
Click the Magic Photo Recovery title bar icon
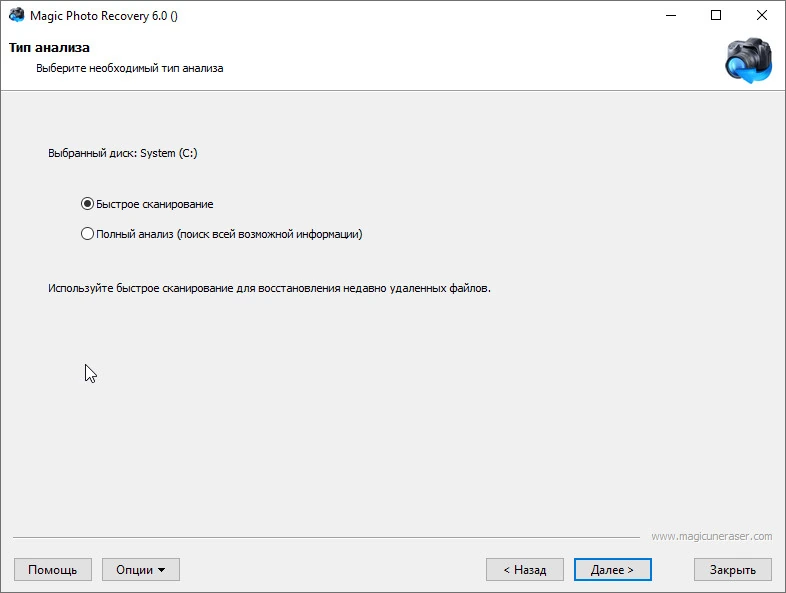[17, 15]
